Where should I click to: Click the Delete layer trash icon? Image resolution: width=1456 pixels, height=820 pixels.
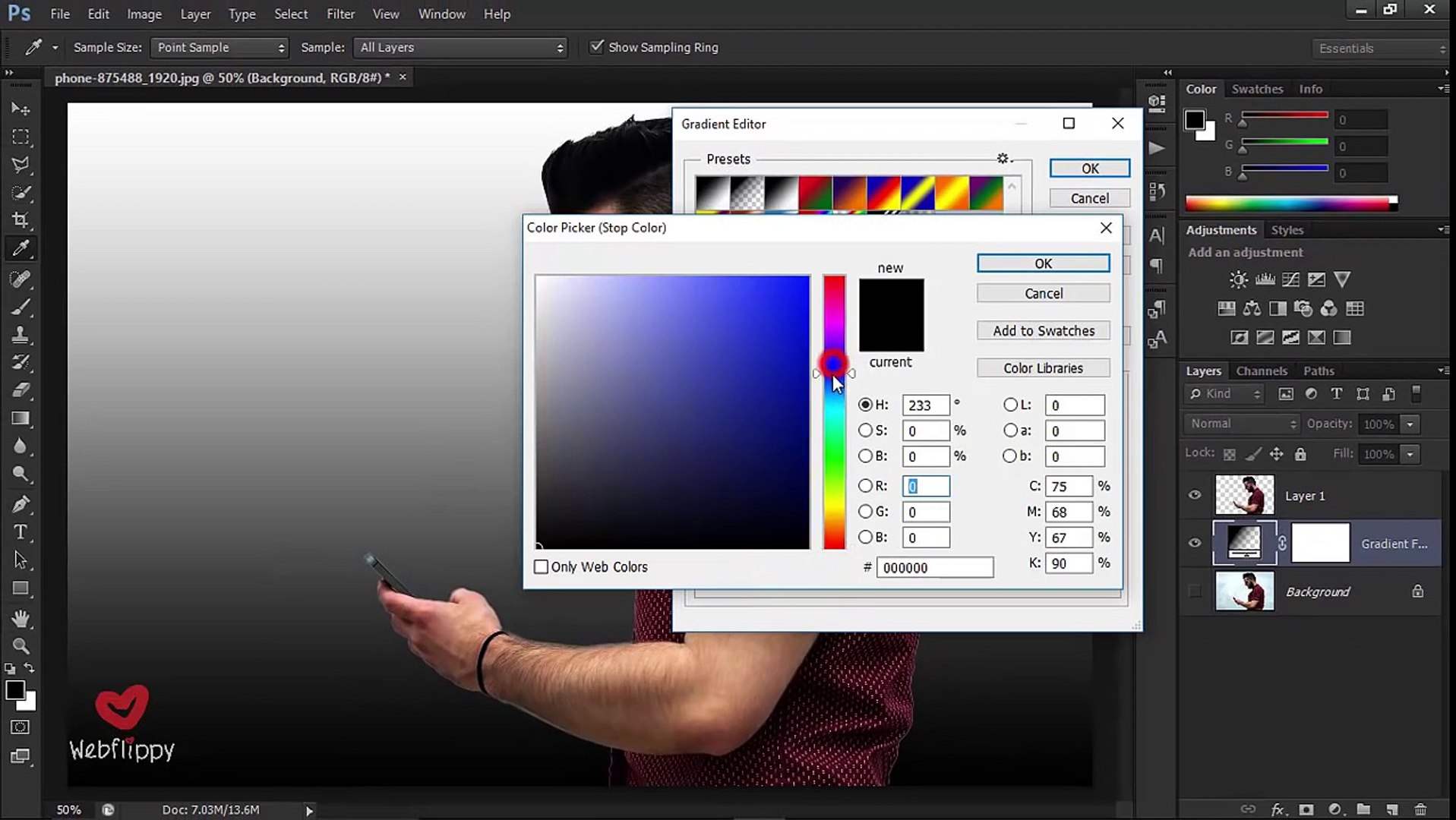pos(1420,809)
